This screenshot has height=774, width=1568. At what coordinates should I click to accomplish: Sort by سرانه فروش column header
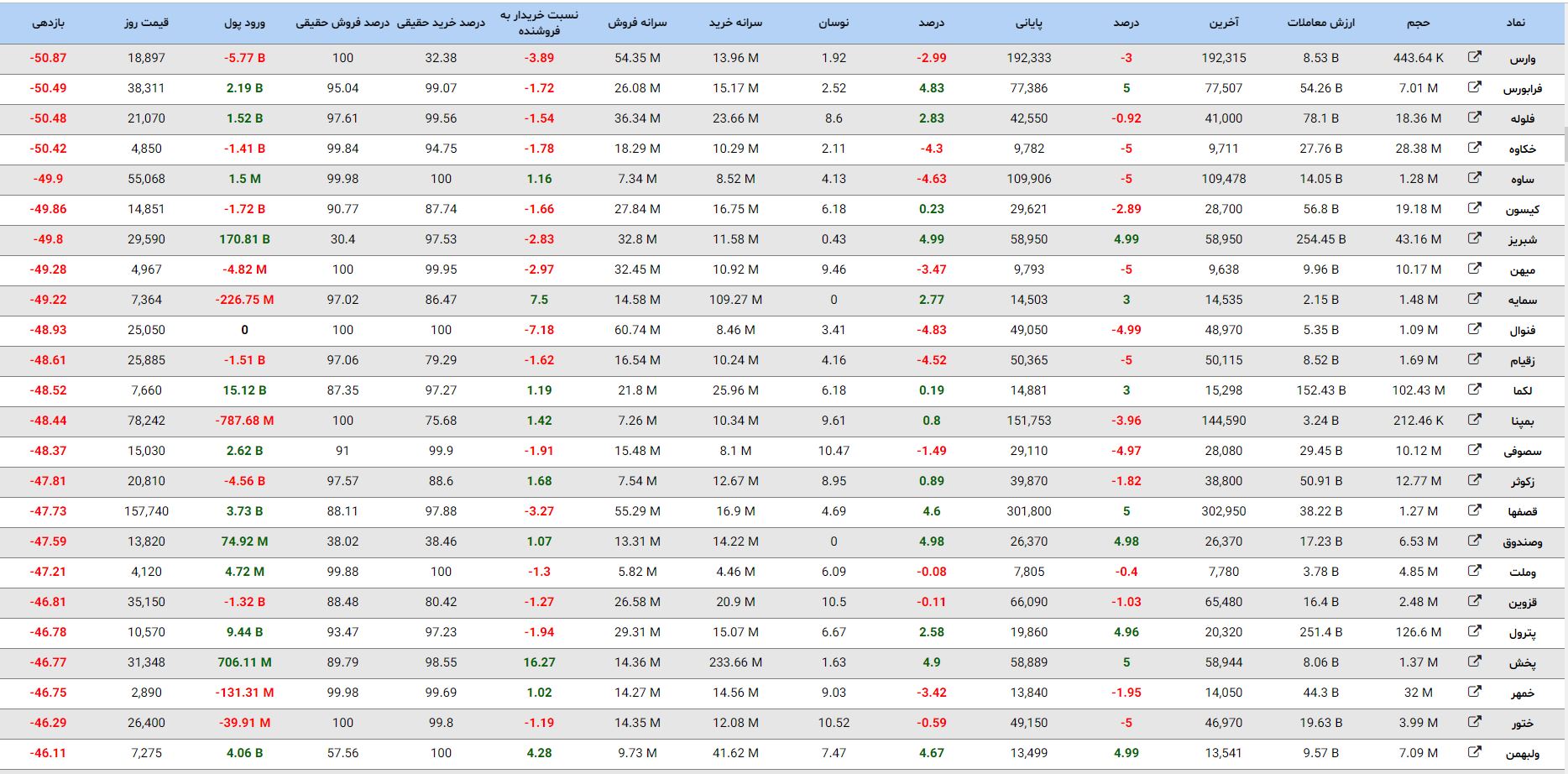(x=637, y=23)
